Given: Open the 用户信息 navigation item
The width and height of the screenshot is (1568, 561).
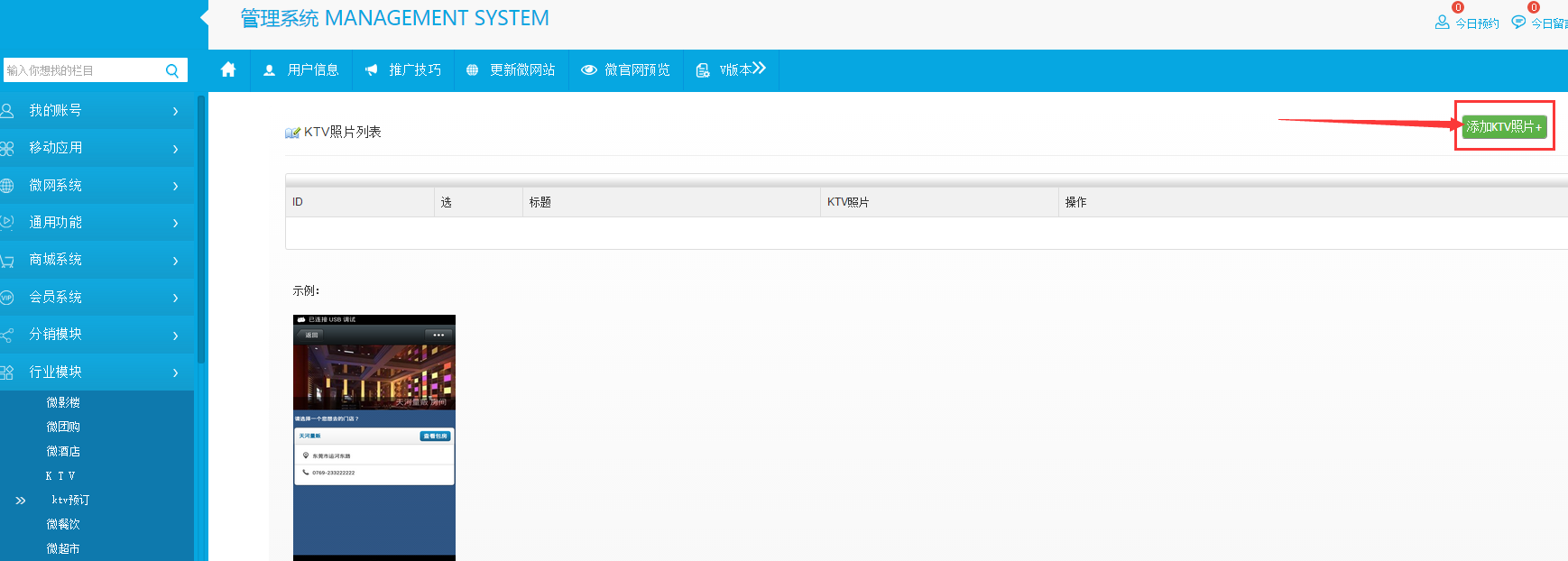Looking at the screenshot, I should point(301,70).
